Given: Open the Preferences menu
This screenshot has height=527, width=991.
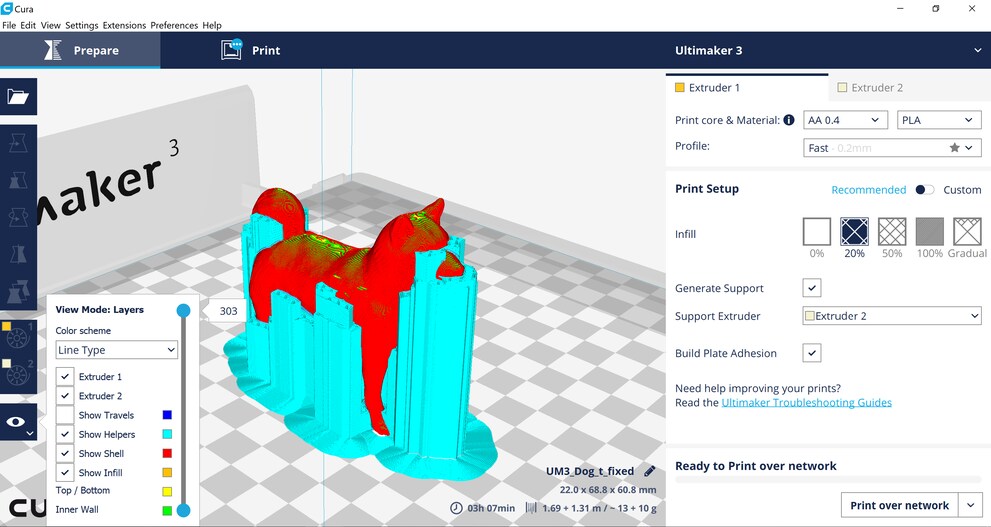Looking at the screenshot, I should tap(174, 25).
